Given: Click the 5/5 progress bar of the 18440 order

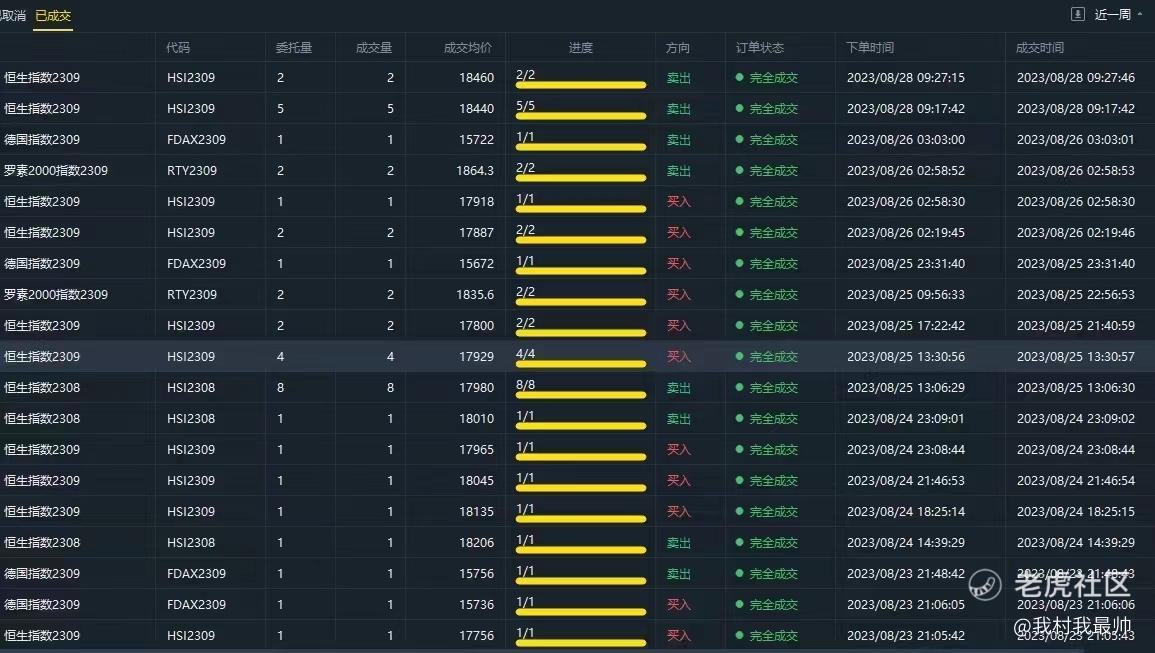Looking at the screenshot, I should point(580,116).
